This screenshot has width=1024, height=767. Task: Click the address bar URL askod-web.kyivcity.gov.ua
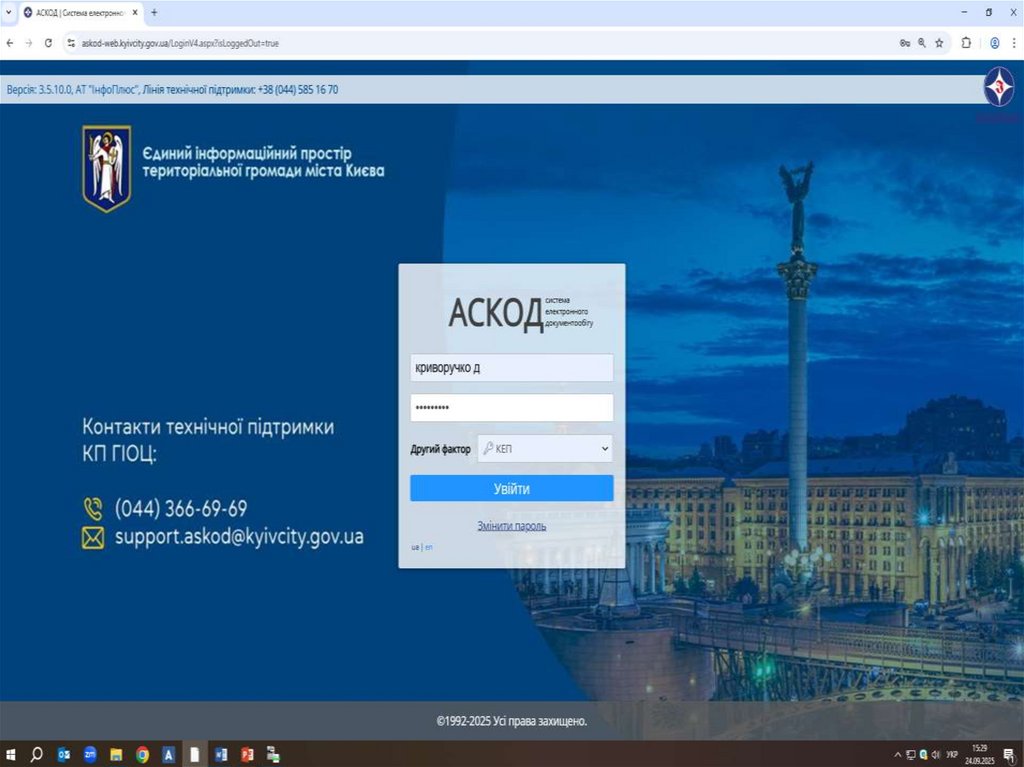[x=180, y=43]
